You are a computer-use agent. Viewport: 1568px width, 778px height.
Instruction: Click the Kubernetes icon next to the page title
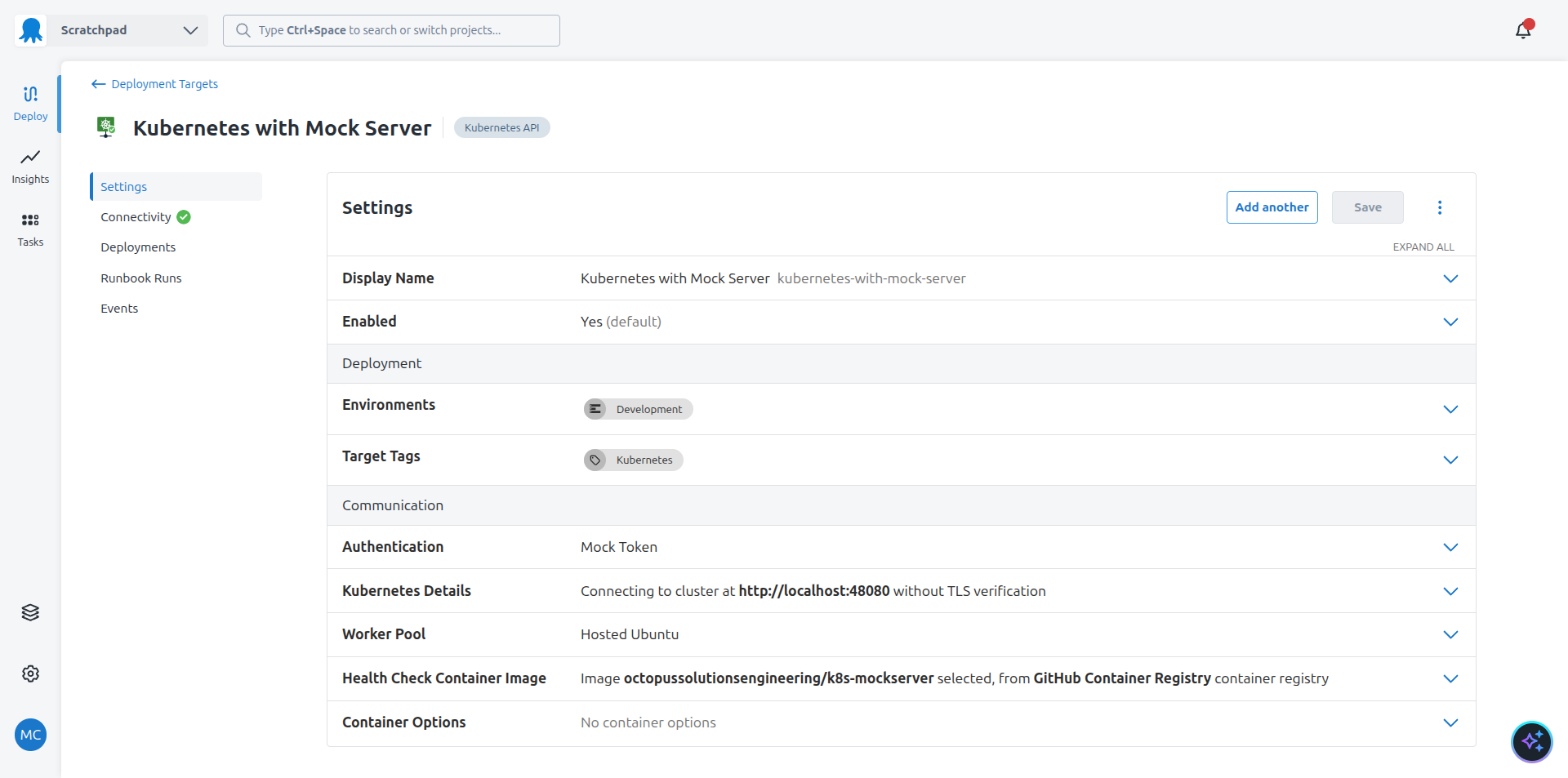pyautogui.click(x=106, y=127)
